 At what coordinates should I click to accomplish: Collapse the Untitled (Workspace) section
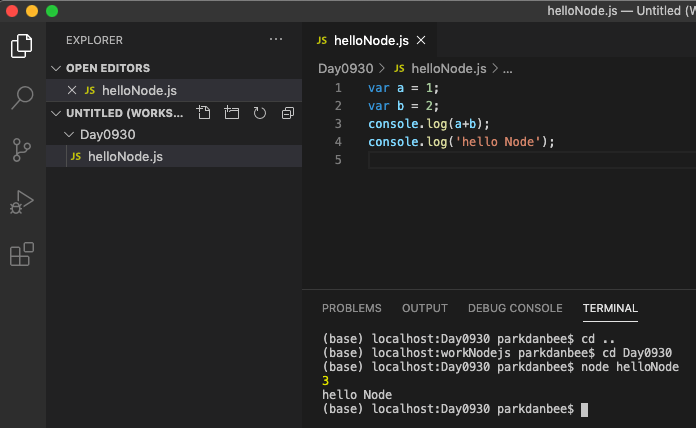(x=56, y=113)
